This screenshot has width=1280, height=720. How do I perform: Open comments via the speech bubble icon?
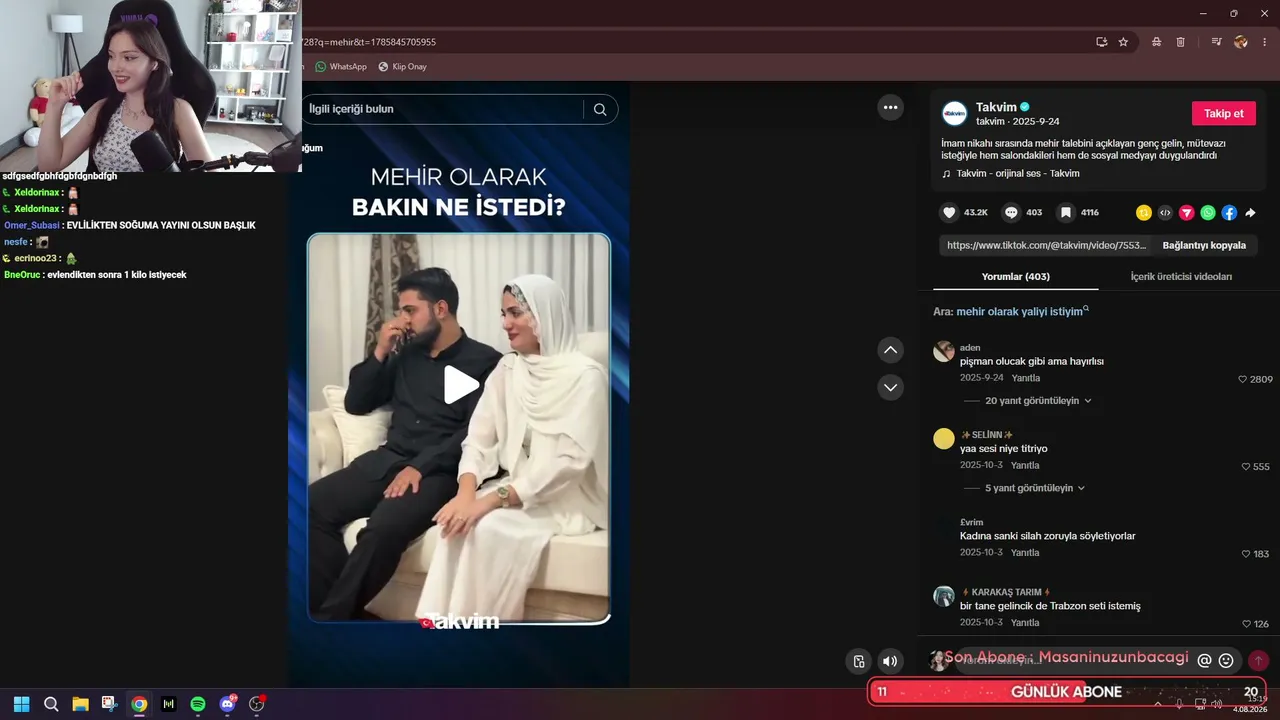(x=1011, y=213)
